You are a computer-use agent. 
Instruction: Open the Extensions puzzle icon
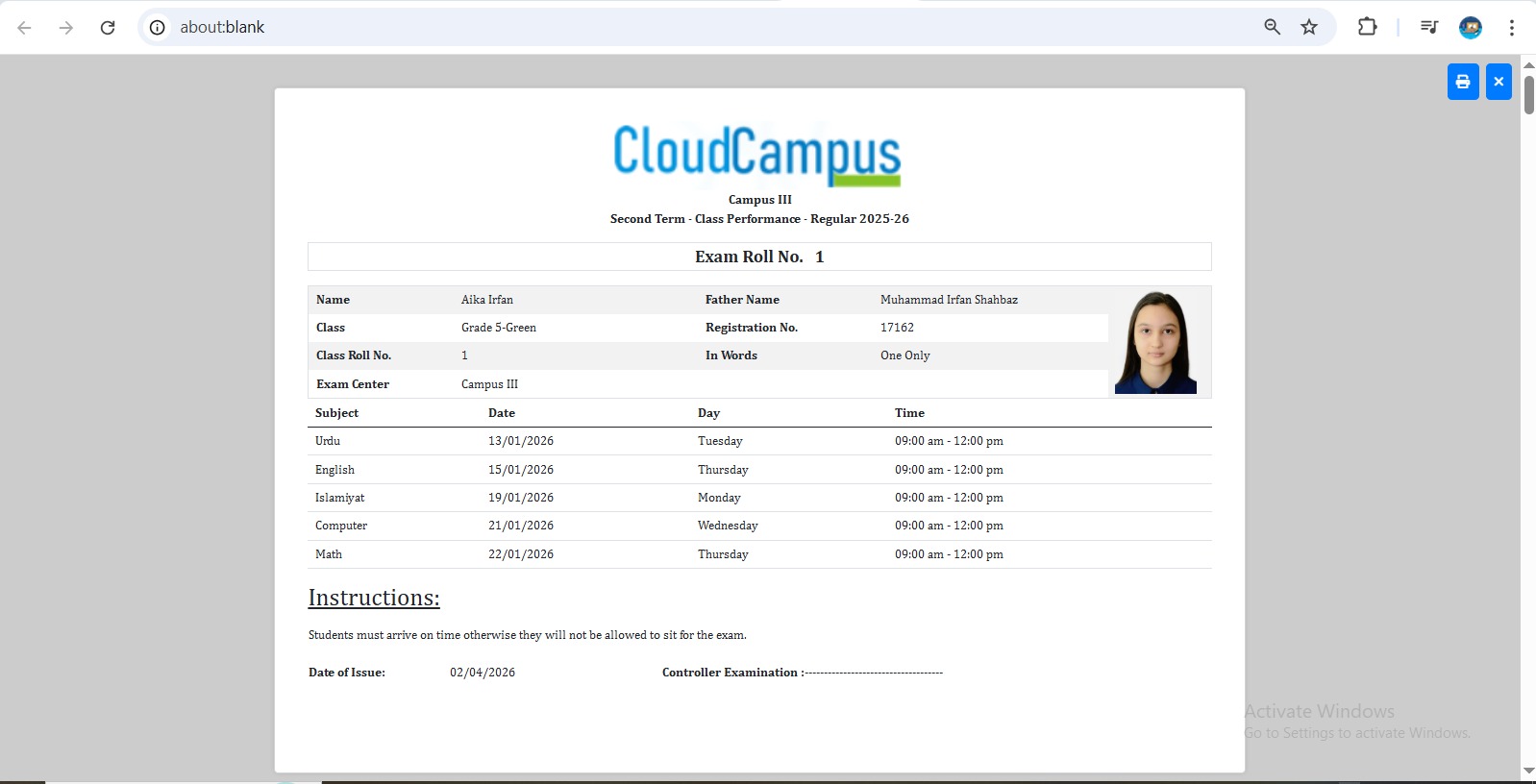[x=1367, y=27]
